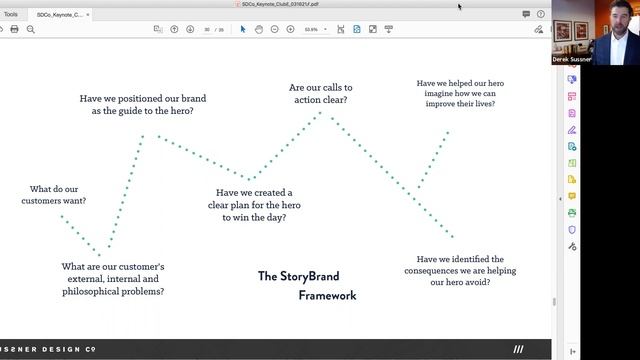640x360 pixels.
Task: Click the Fit Width scrolling icon
Action: (x=341, y=29)
